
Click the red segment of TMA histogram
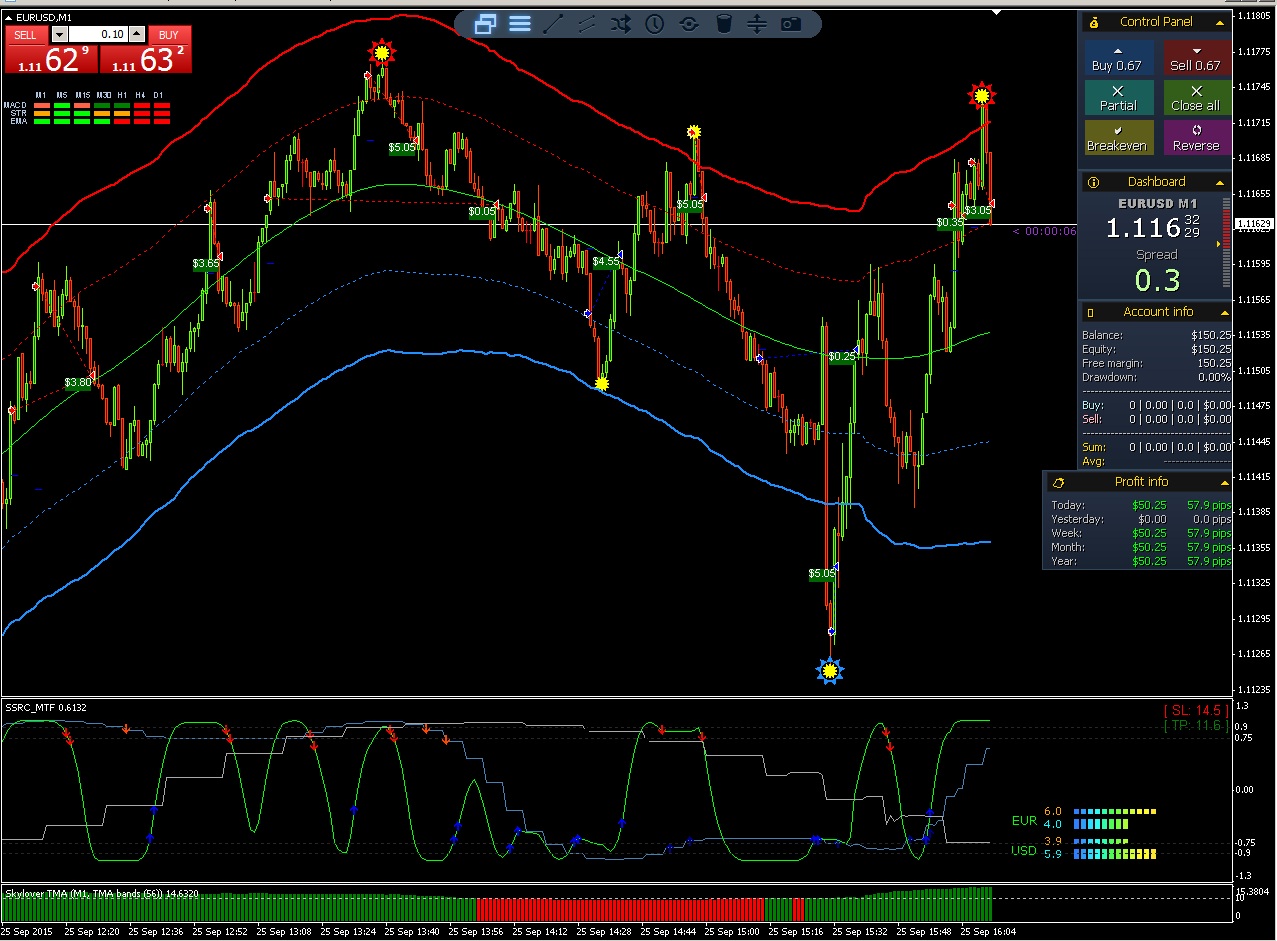pos(620,909)
